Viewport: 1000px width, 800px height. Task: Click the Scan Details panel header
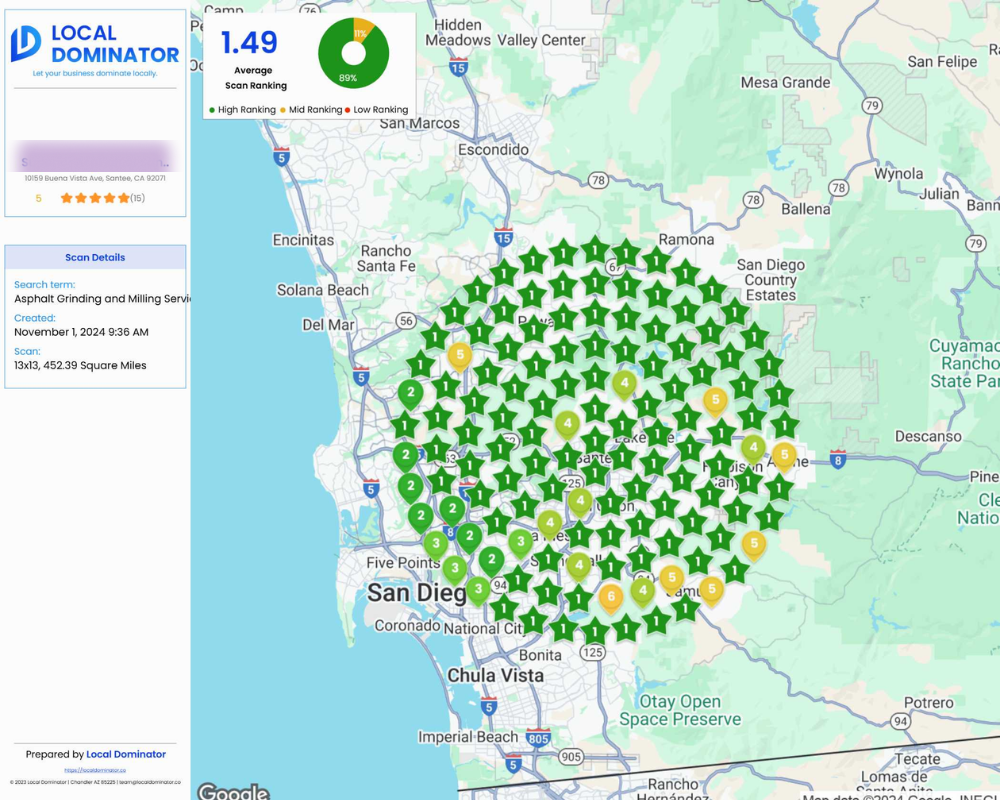click(x=95, y=257)
